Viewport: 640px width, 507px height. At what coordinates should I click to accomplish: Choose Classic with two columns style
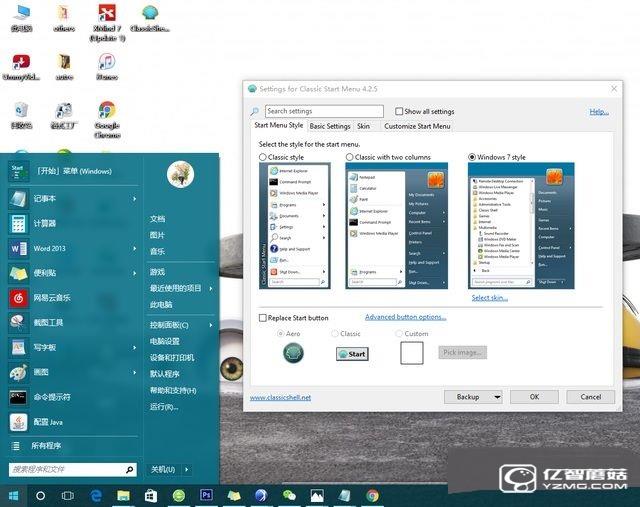[350, 157]
